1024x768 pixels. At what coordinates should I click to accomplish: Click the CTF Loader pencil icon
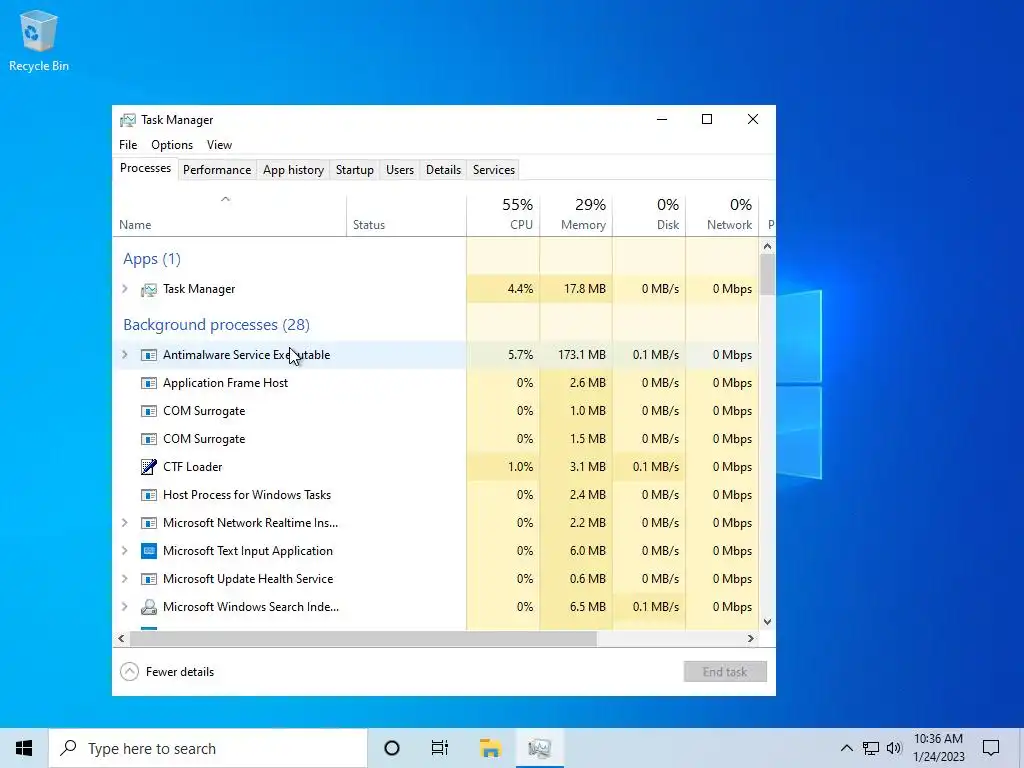tap(149, 467)
